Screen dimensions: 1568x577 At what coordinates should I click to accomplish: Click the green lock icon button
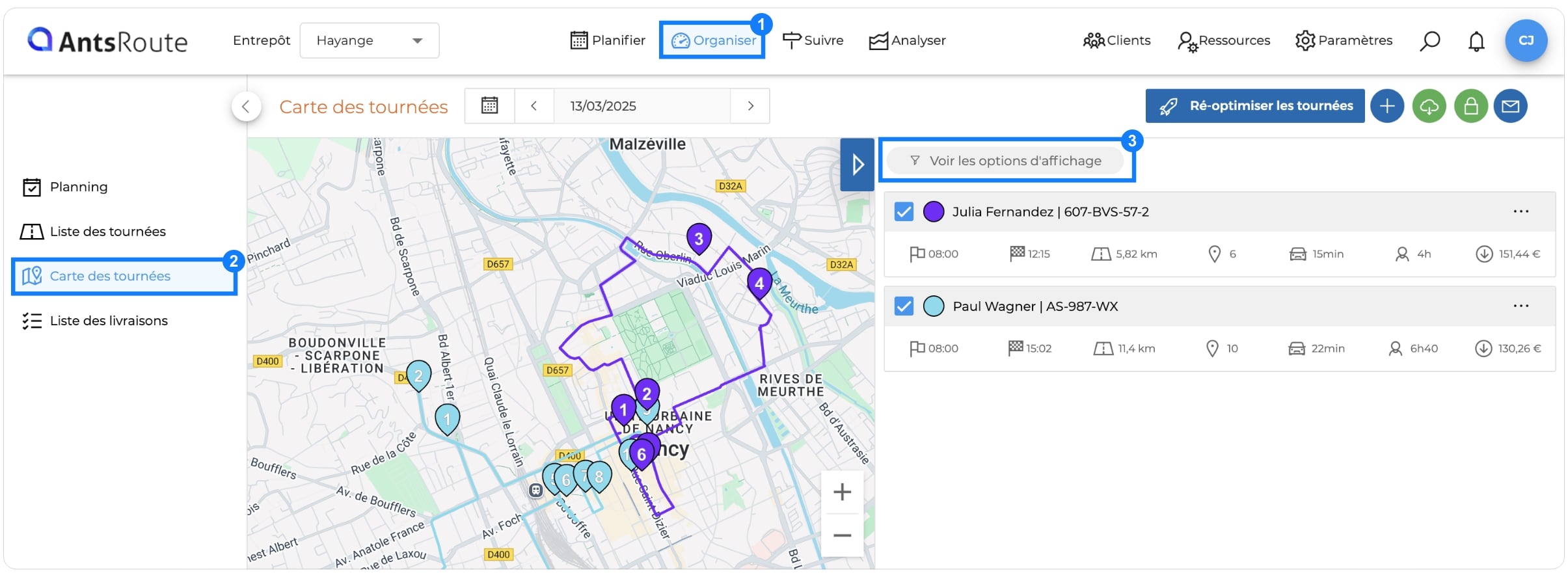[1470, 105]
